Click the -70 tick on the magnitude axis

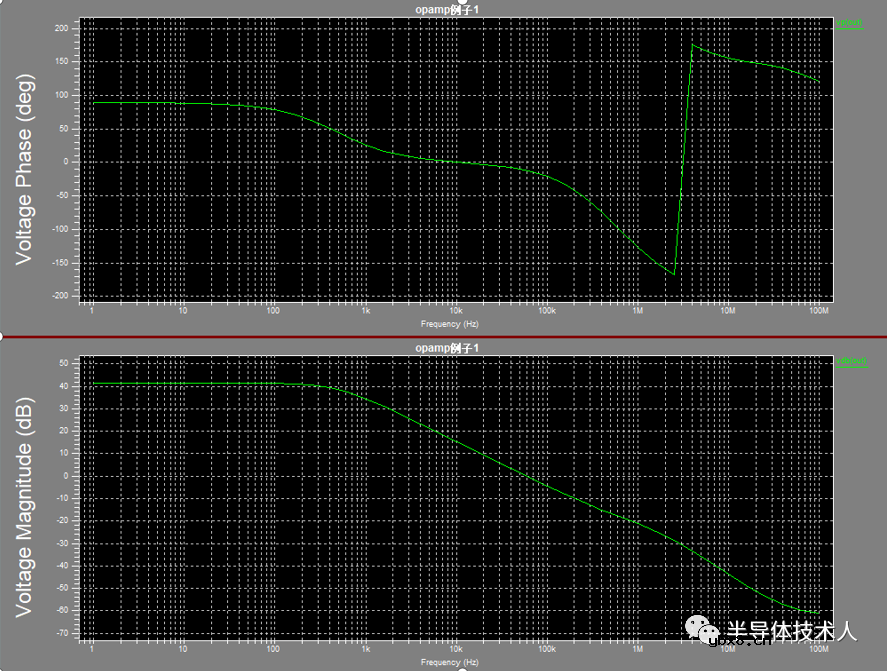pyautogui.click(x=62, y=634)
